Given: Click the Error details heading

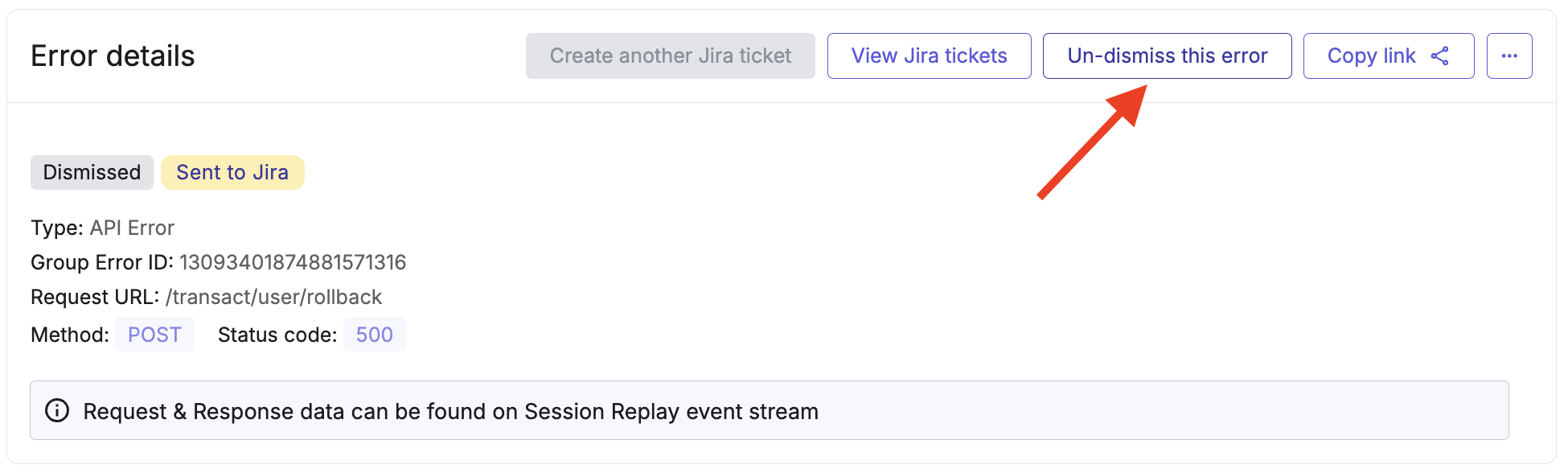Looking at the screenshot, I should click(x=113, y=56).
